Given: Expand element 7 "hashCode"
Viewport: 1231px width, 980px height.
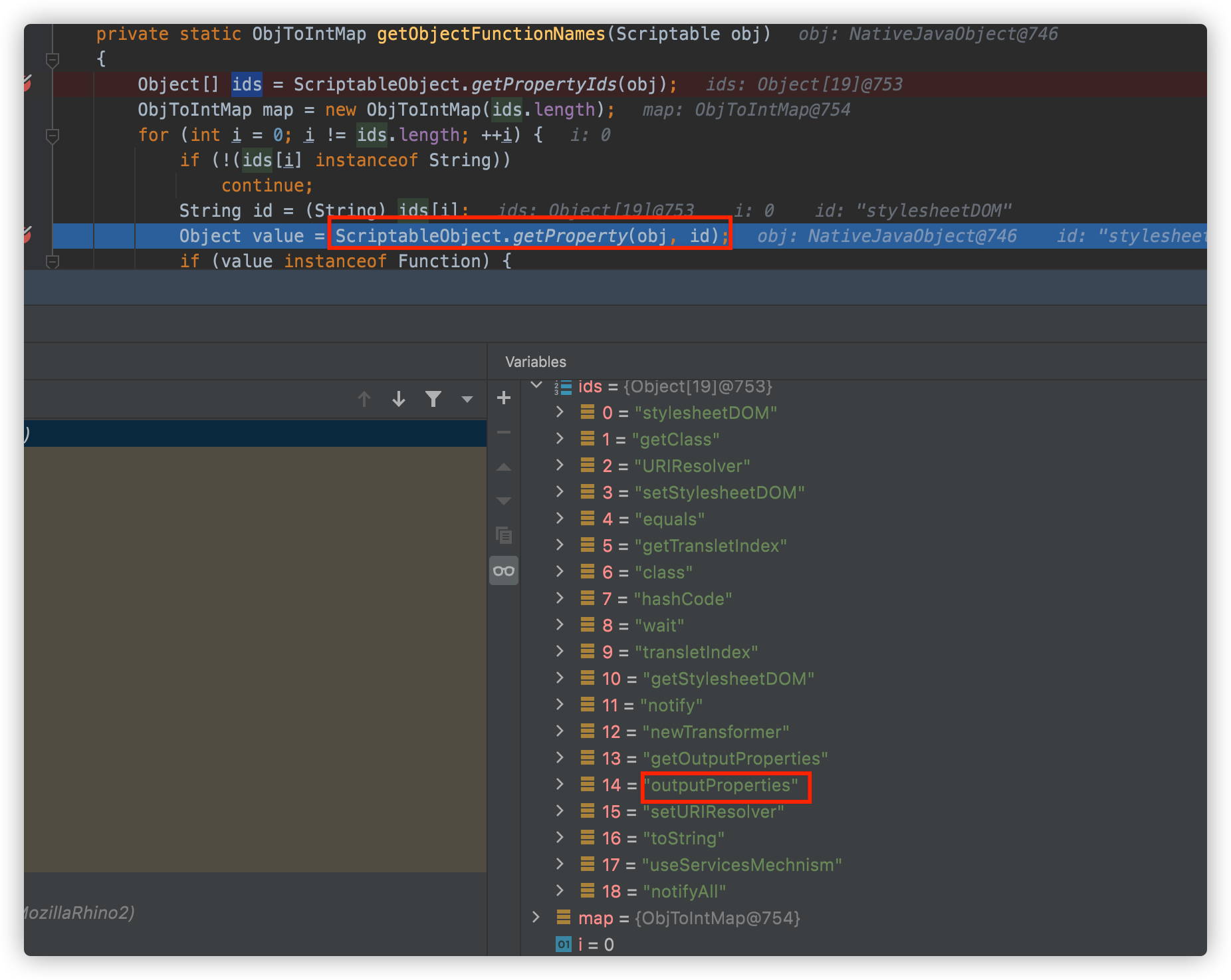Looking at the screenshot, I should [x=560, y=598].
